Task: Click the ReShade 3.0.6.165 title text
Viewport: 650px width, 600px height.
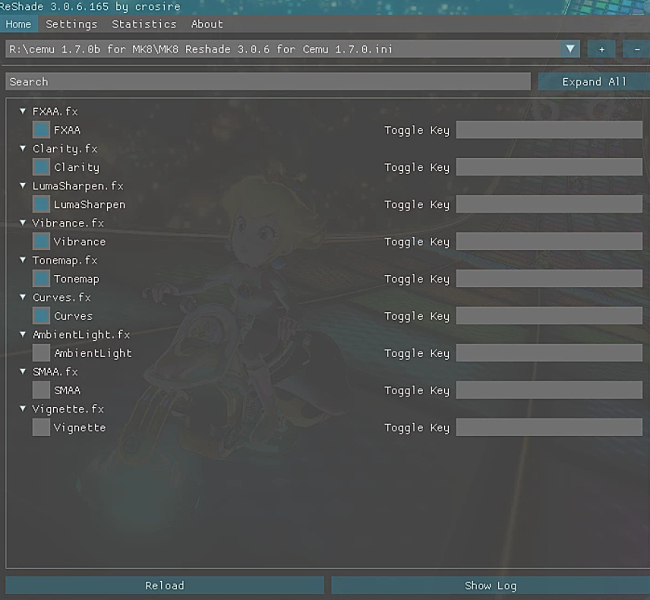Action: (90, 7)
